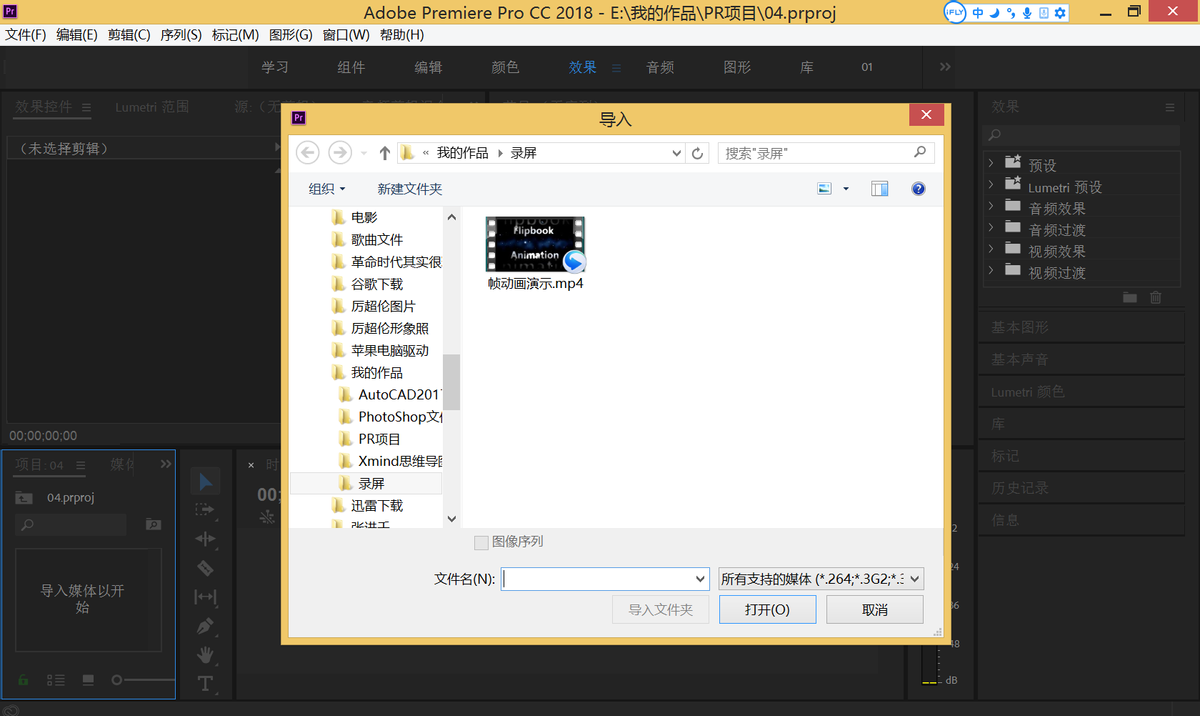Viewport: 1200px width, 716px height.
Task: Open 文件(F) menu
Action: pos(26,35)
